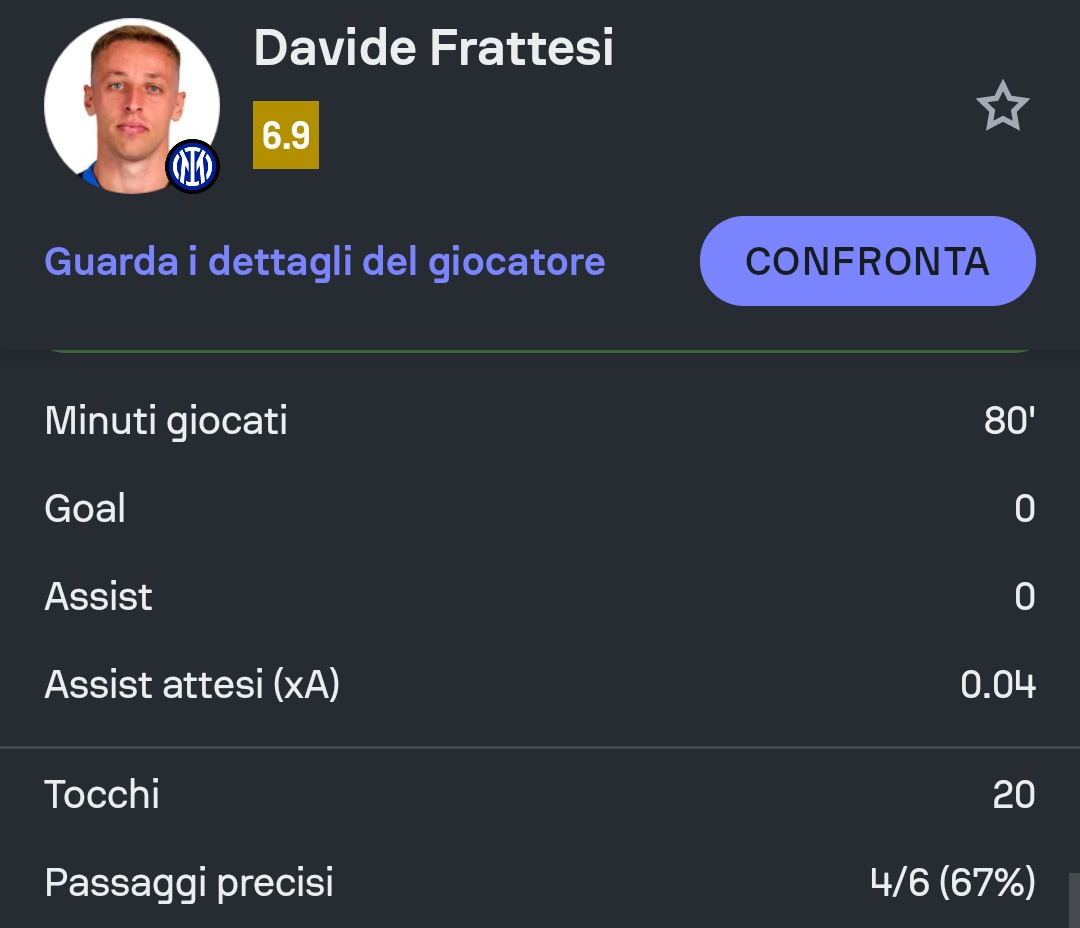Tap the favorite star icon
Viewport: 1080px width, 928px height.
[1002, 107]
